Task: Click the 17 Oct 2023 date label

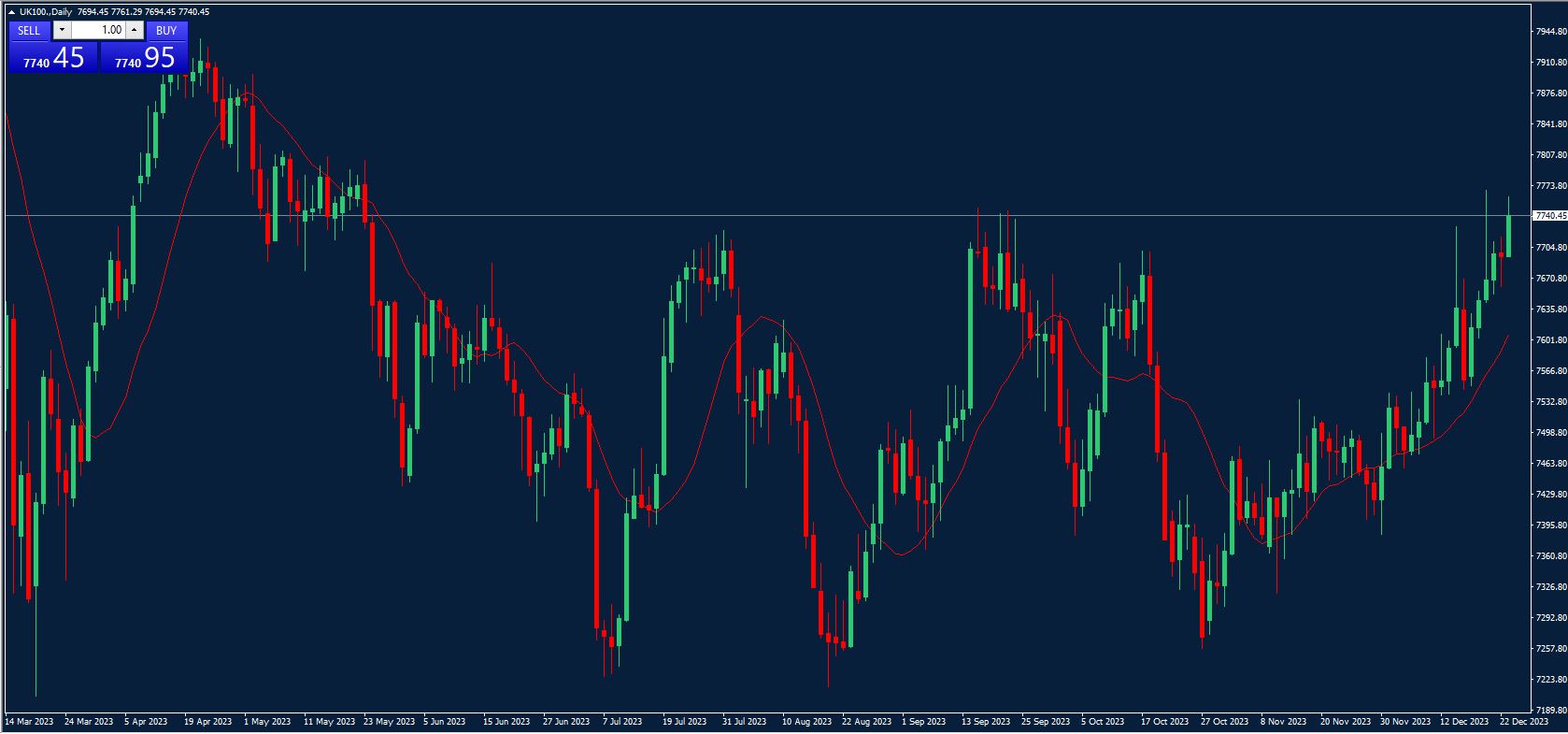Action: tap(1165, 722)
